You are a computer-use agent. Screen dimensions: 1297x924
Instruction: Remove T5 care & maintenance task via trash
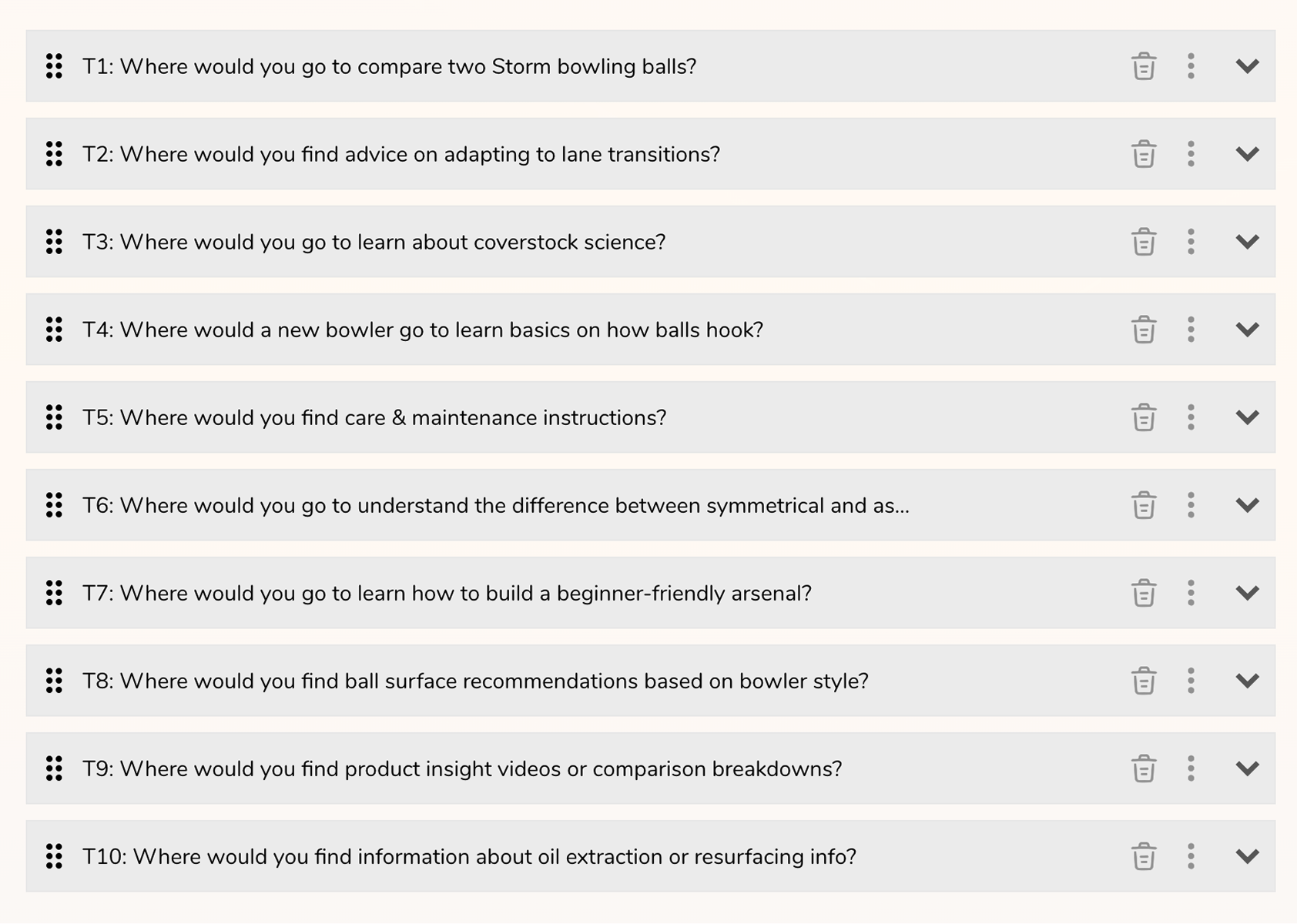pos(1144,417)
